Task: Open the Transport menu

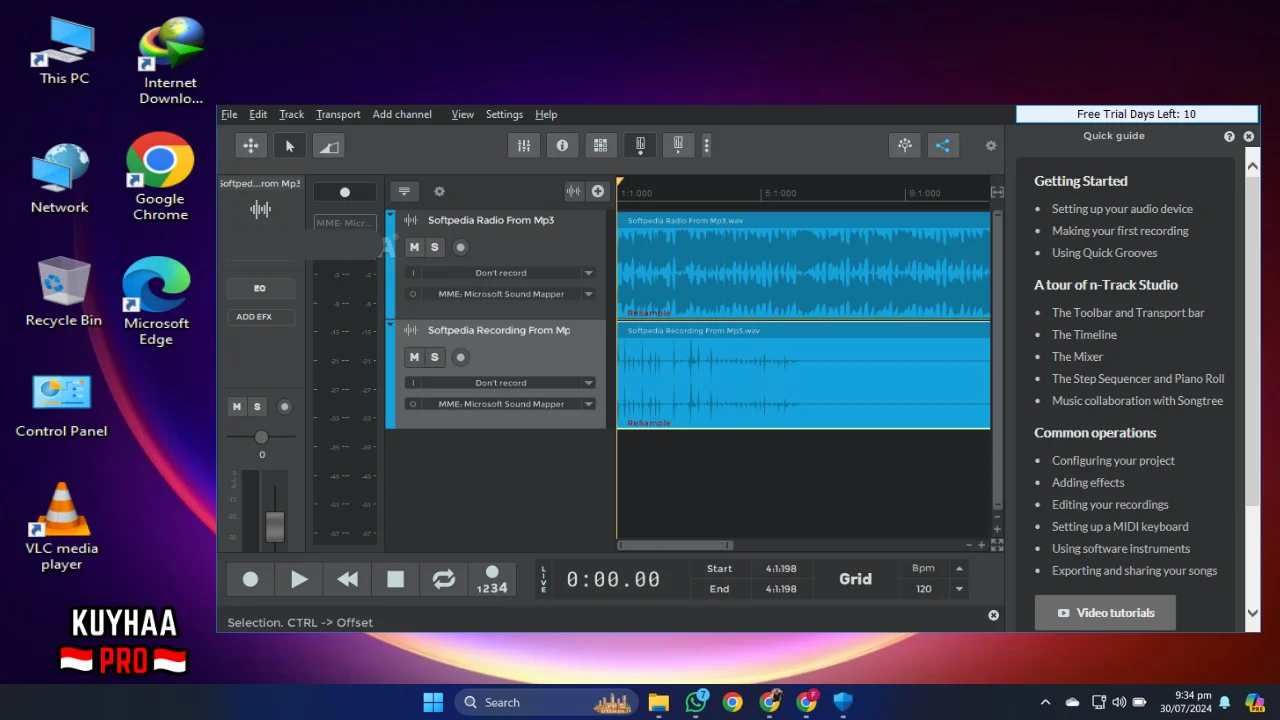Action: pos(338,114)
